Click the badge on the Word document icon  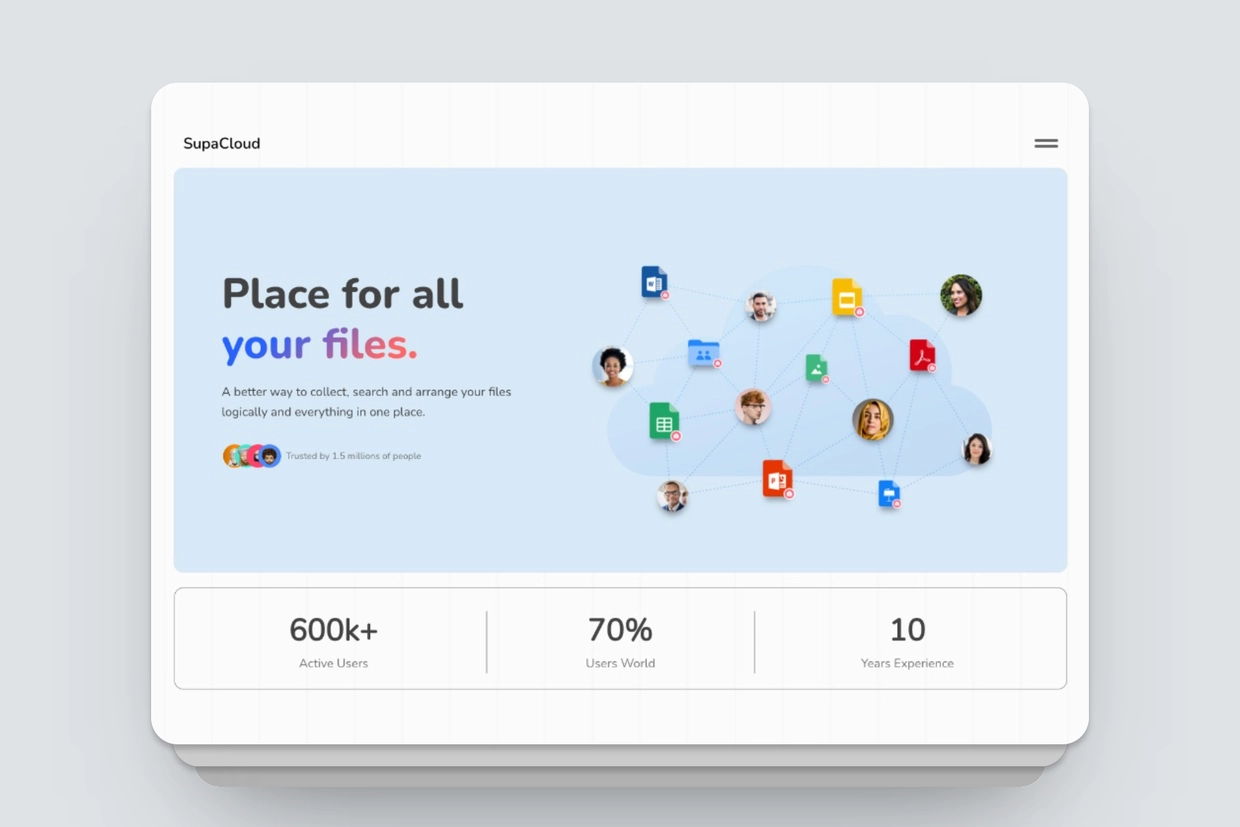pyautogui.click(x=664, y=296)
